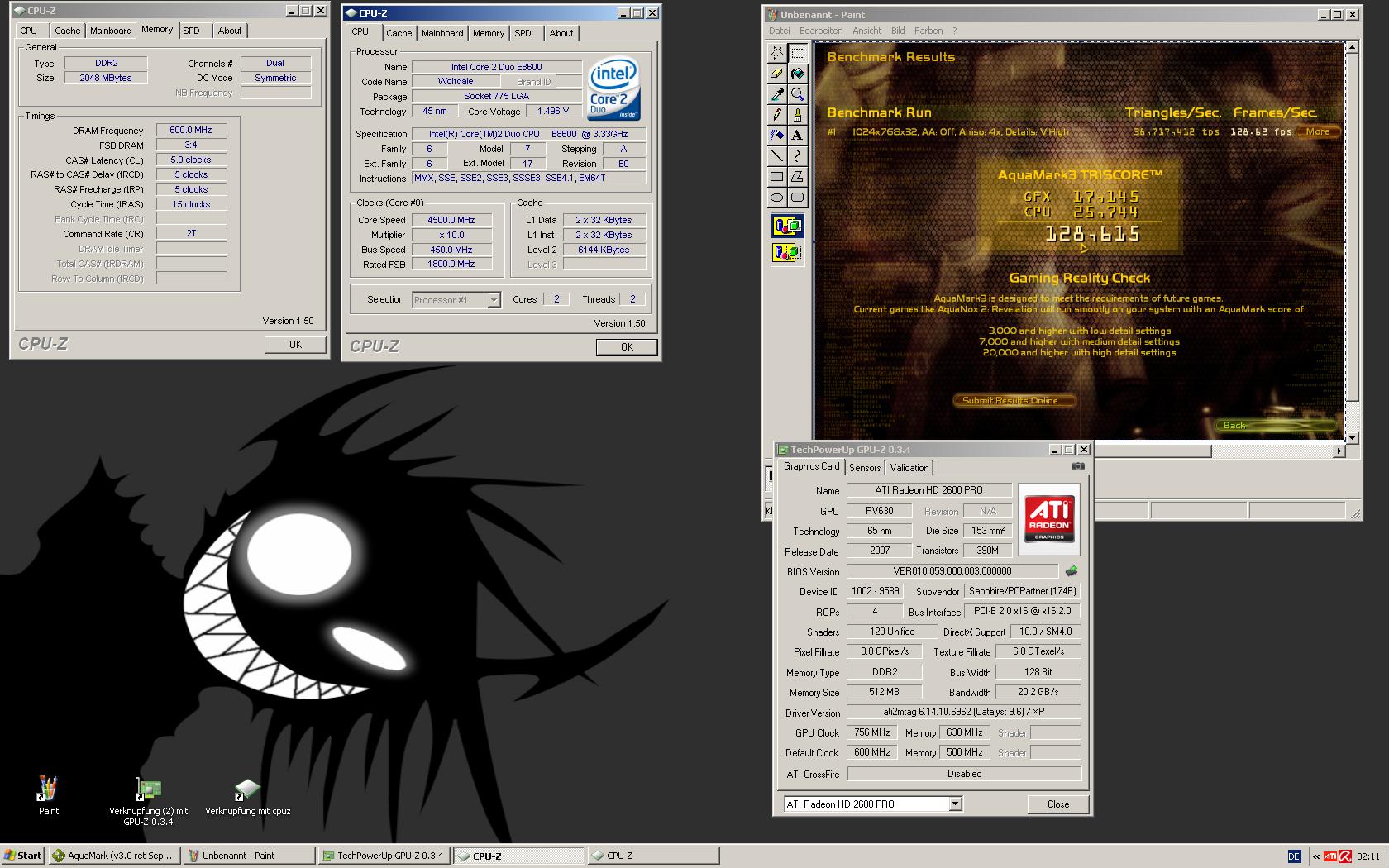Click OK in the CPU-Z CPU window

[627, 347]
